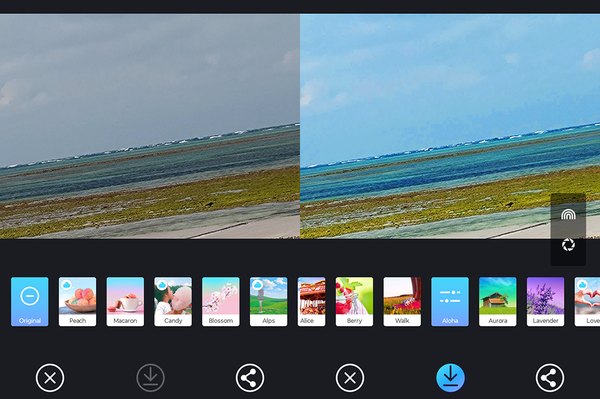The image size is (600, 399).
Task: Select the Alps filter thumbnail
Action: pos(269,301)
